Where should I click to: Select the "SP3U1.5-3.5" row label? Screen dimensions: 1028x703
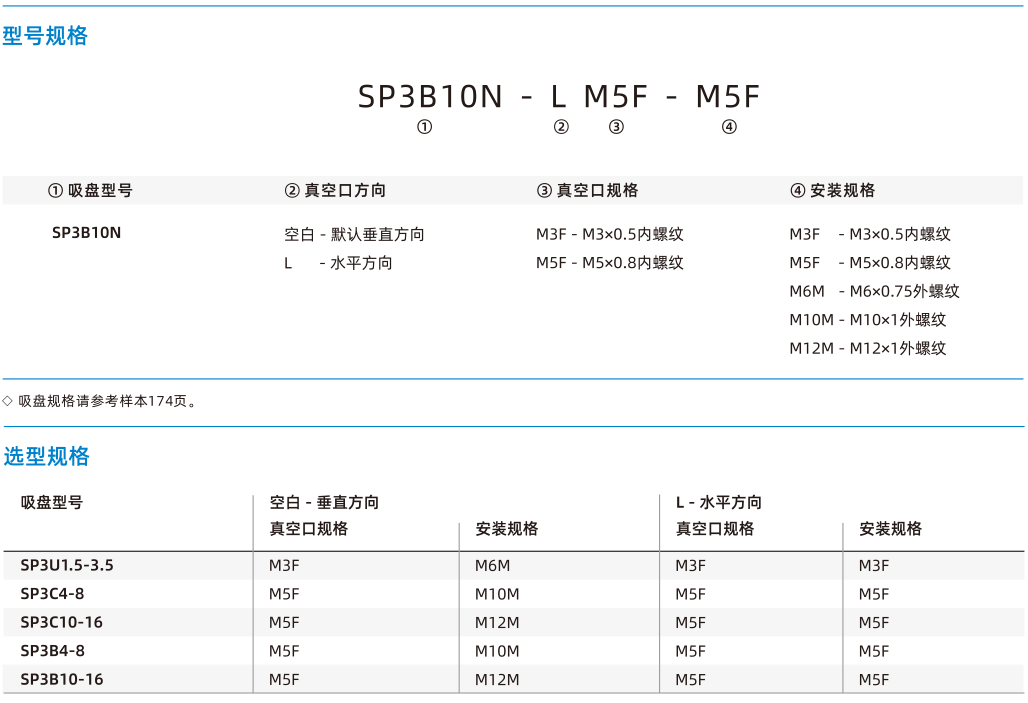[67, 565]
